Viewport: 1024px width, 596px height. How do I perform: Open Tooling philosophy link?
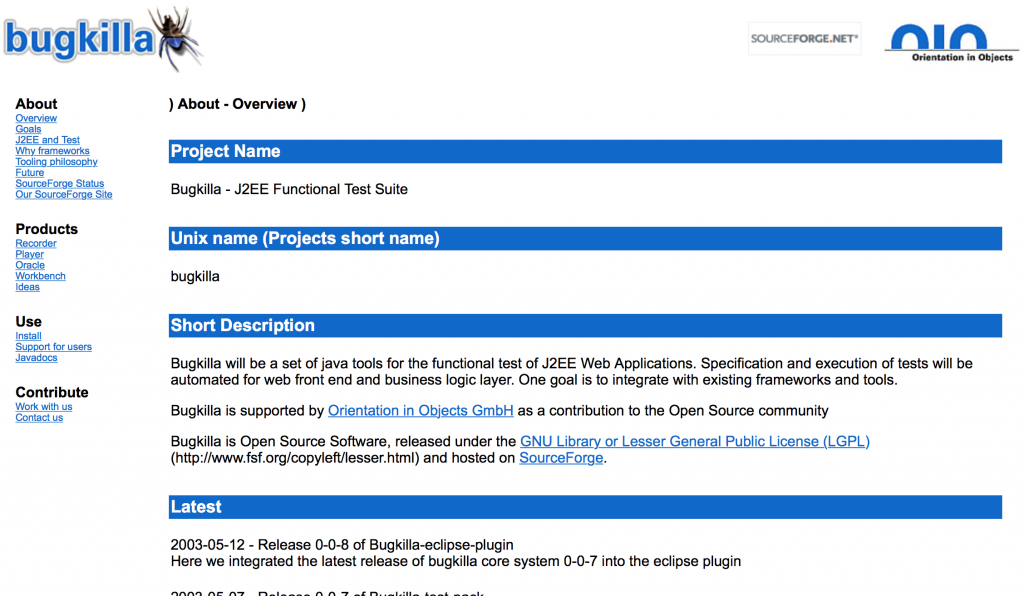click(x=56, y=162)
